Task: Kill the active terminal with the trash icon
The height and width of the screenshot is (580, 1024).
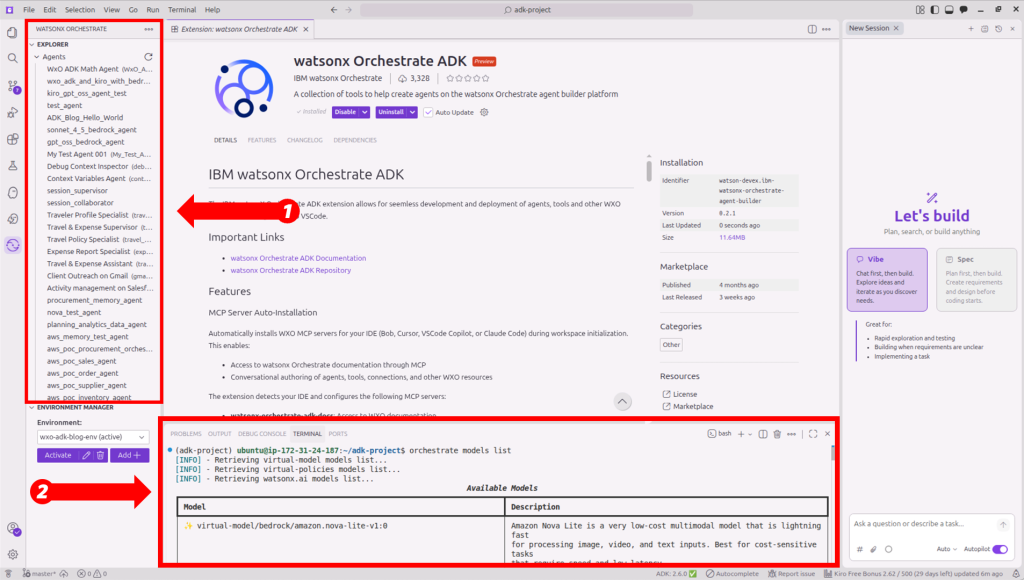Action: click(777, 433)
